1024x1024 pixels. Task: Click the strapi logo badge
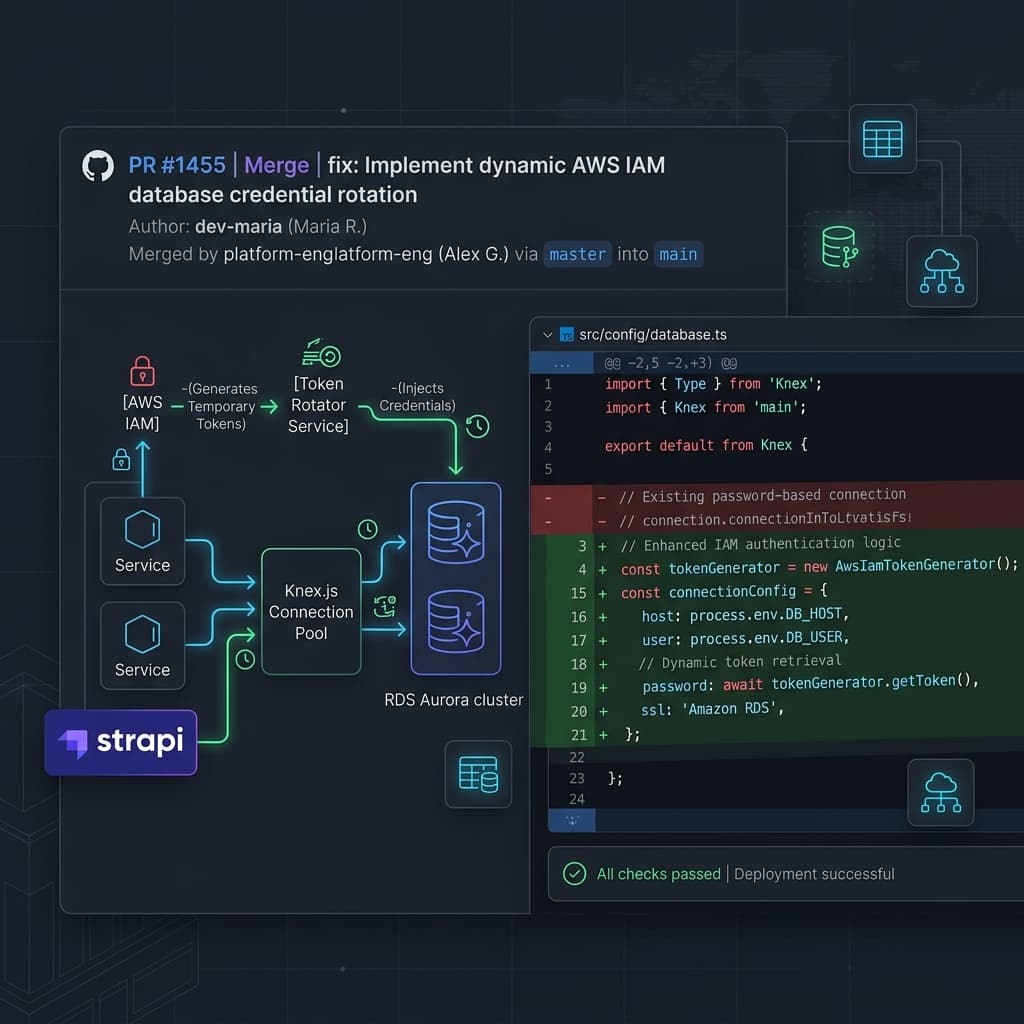point(121,743)
